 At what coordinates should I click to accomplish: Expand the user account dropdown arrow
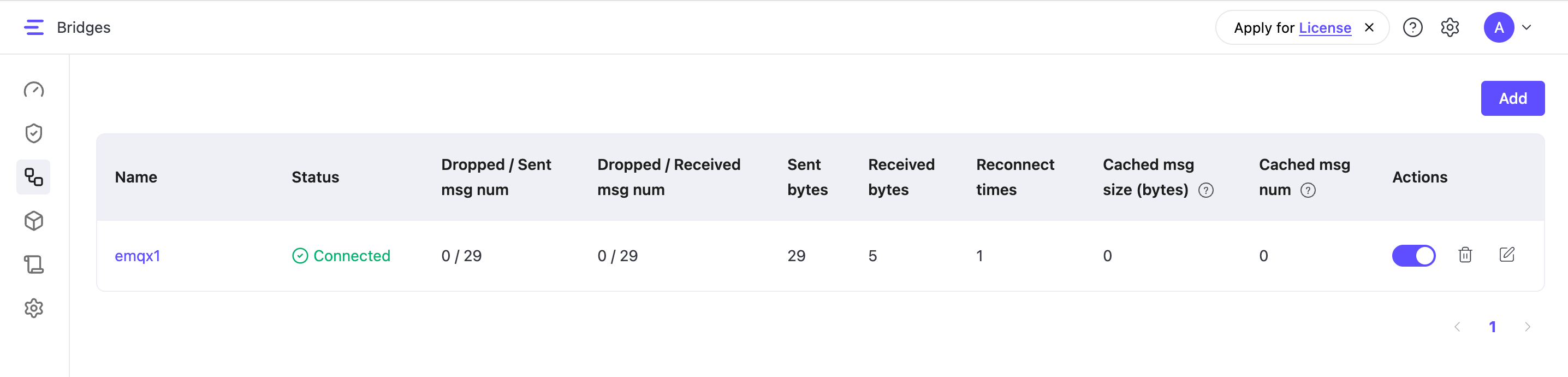(x=1526, y=27)
